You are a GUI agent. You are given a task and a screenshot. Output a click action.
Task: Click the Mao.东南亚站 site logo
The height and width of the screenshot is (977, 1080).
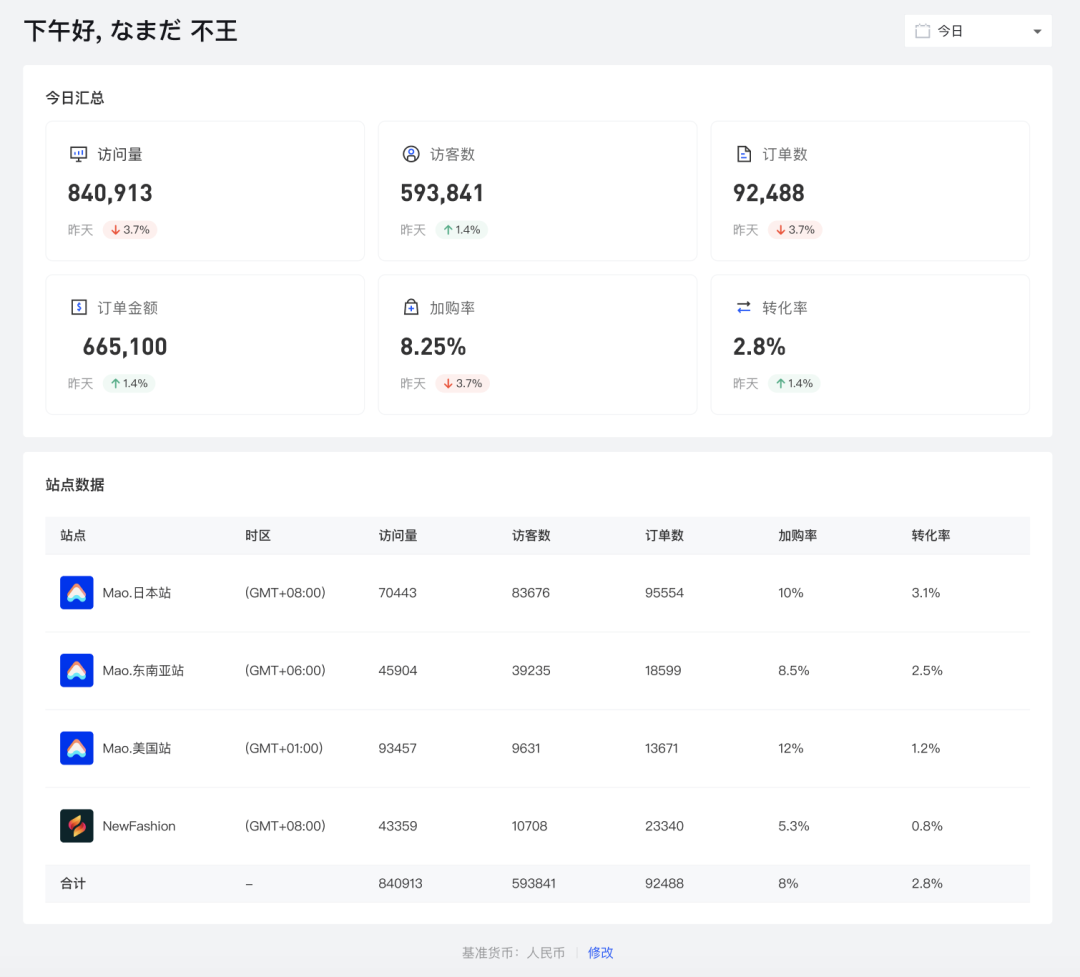coord(76,670)
